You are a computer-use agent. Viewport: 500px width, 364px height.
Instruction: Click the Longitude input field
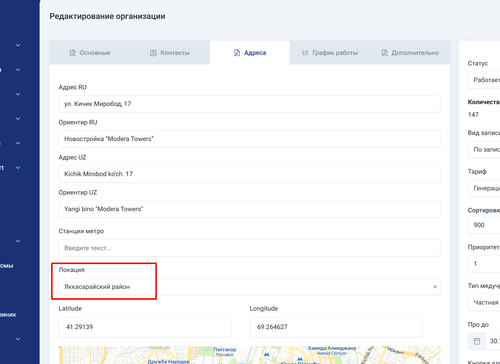(336, 327)
